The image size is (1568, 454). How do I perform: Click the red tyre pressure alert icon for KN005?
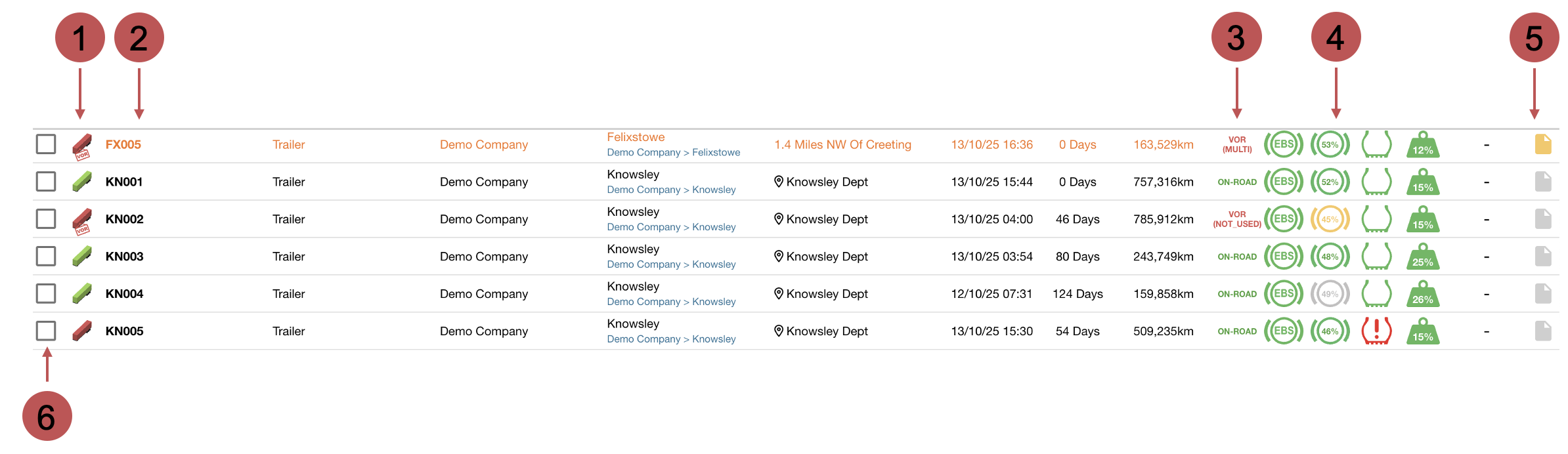[x=1376, y=331]
